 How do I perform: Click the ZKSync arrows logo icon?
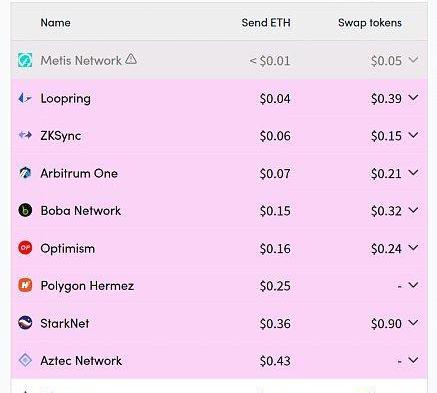point(25,135)
